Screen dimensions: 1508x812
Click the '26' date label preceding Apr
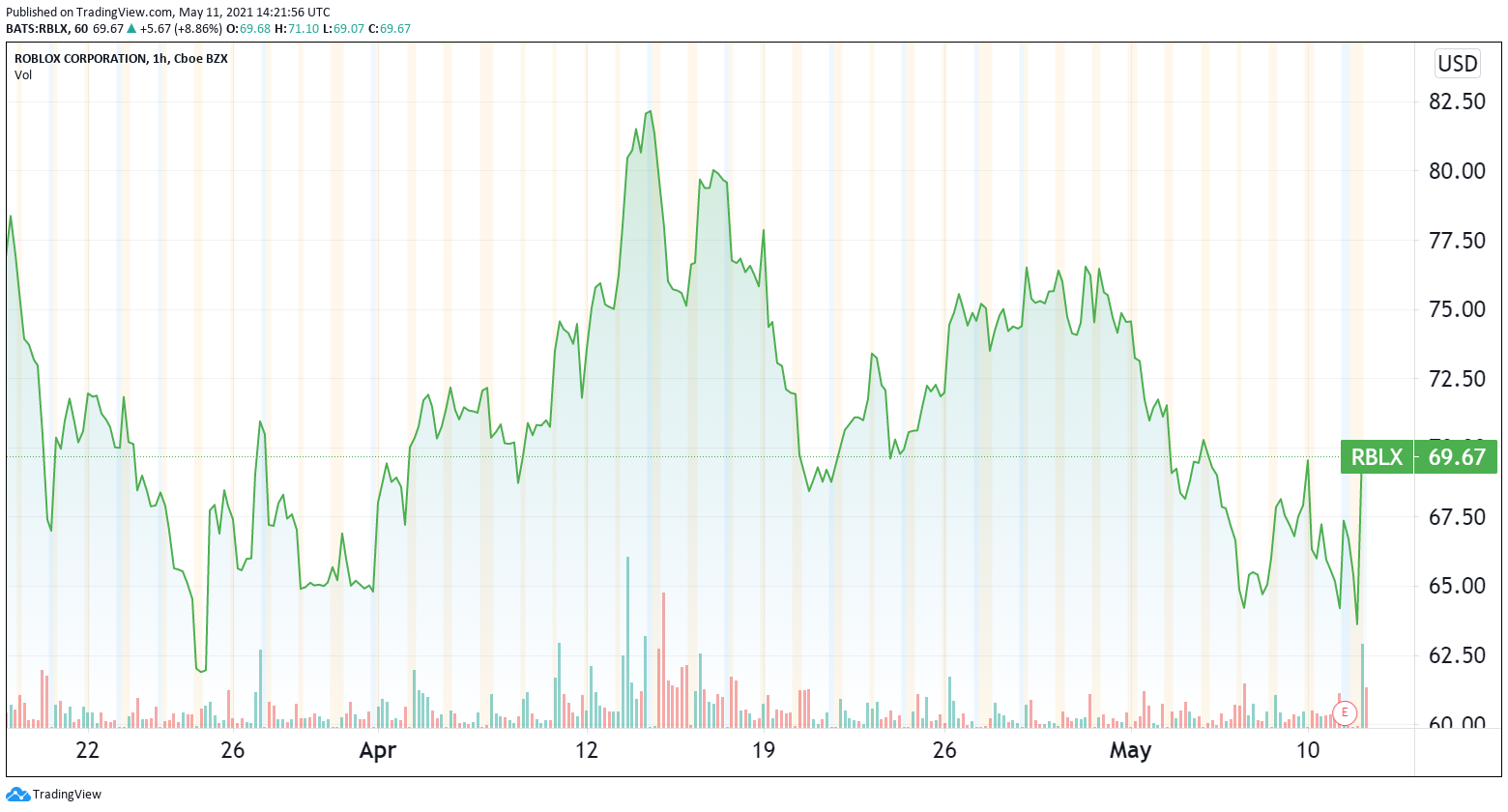tap(232, 750)
